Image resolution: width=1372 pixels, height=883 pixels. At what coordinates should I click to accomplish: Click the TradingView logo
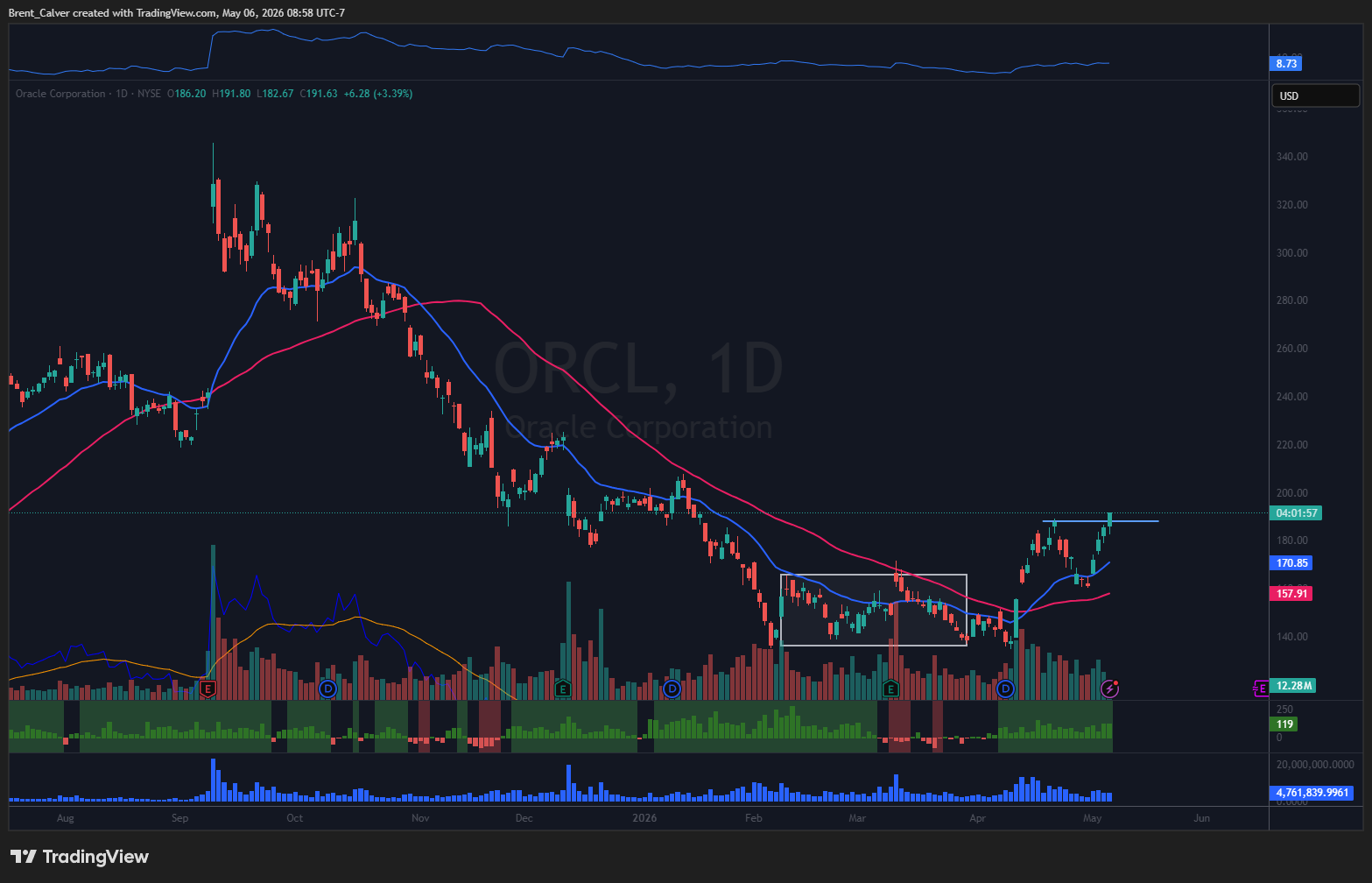coord(80,857)
